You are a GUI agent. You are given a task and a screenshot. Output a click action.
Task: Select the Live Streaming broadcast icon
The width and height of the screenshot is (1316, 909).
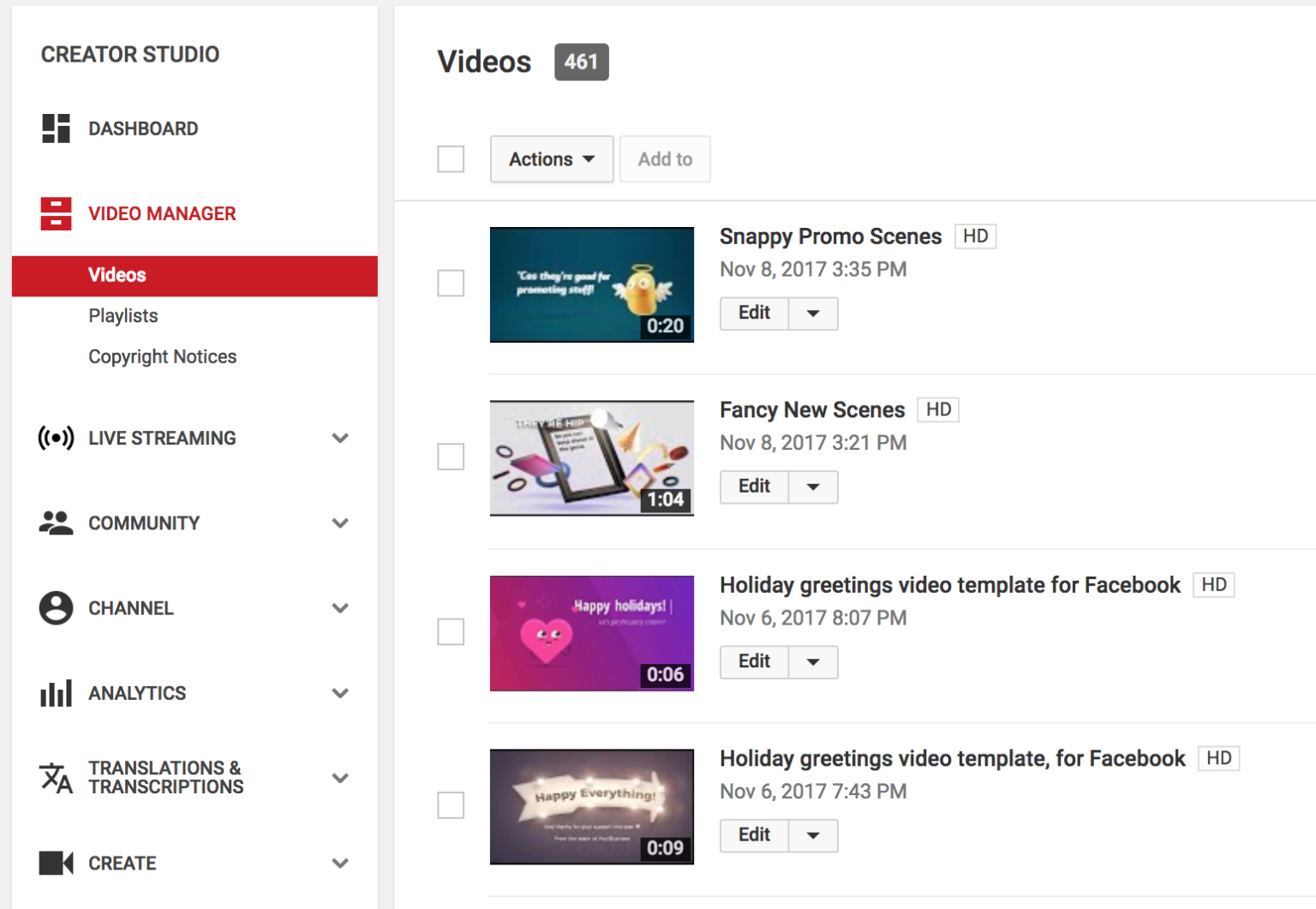coord(56,438)
